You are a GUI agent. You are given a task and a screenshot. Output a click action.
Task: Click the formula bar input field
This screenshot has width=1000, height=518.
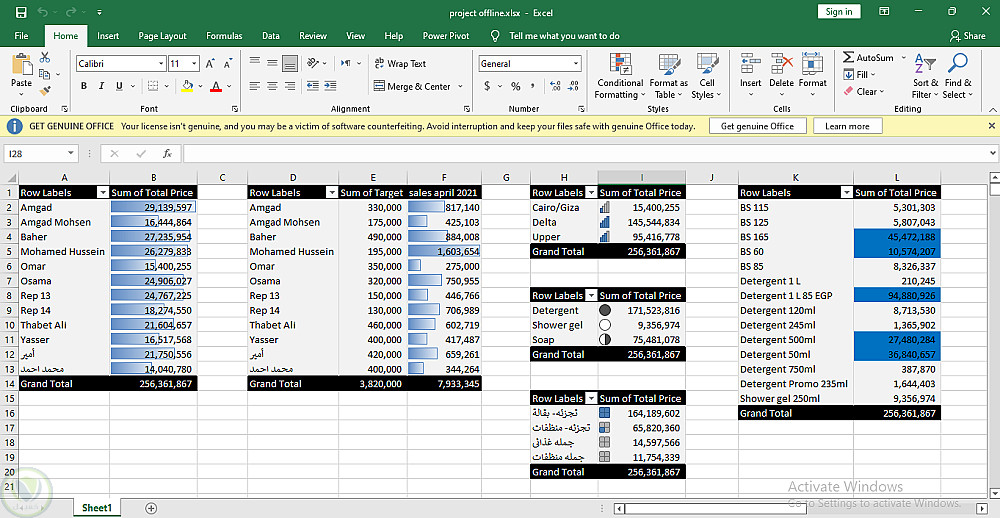tap(584, 154)
